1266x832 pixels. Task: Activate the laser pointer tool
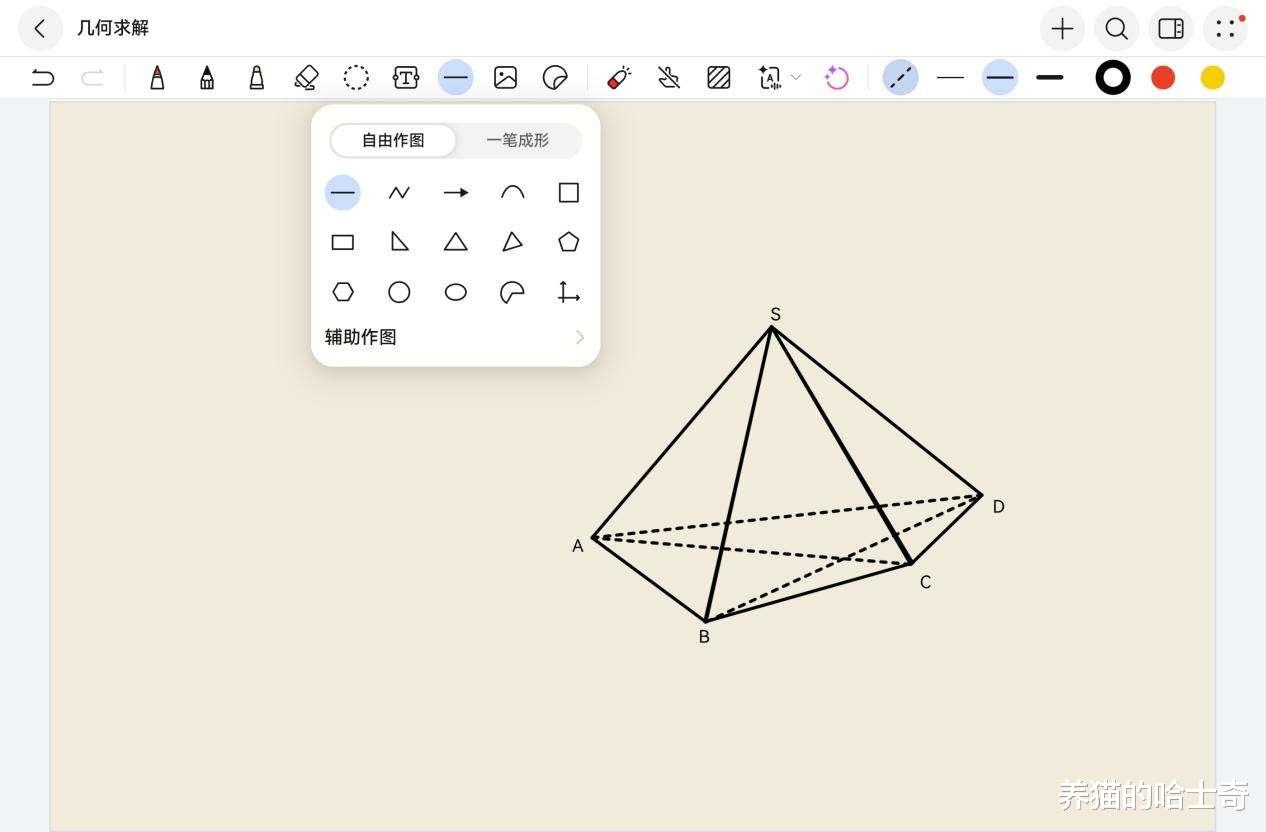pyautogui.click(x=619, y=77)
